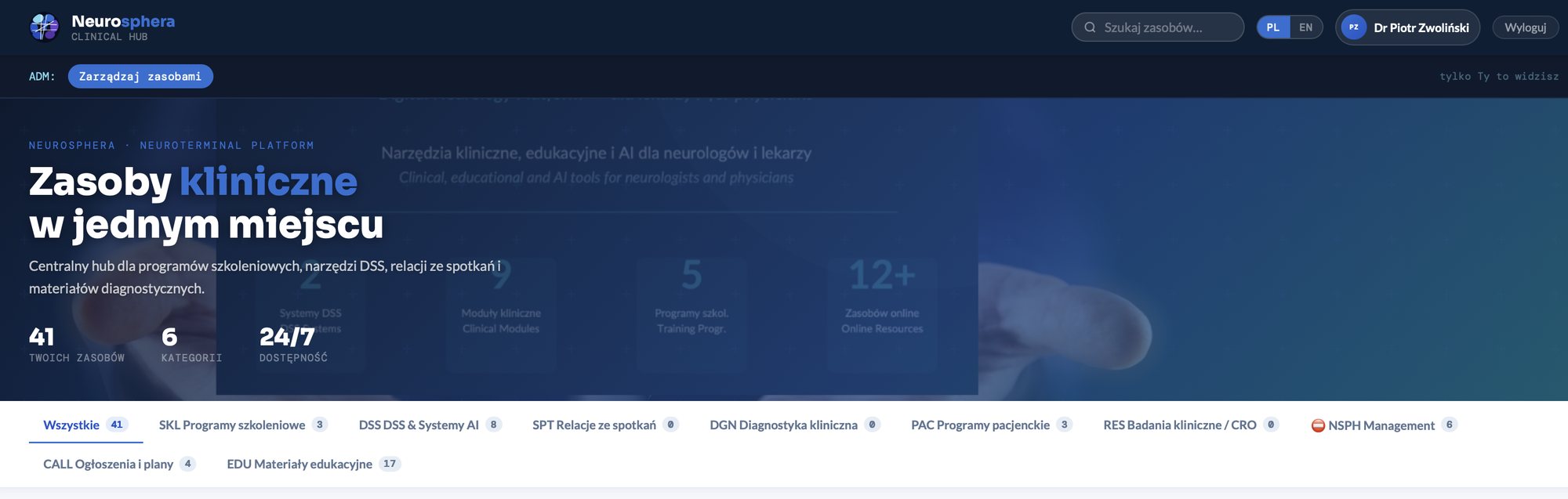Open EDU Materiały edukacyjne tab
Image resolution: width=1568 pixels, height=499 pixels.
pyautogui.click(x=314, y=464)
